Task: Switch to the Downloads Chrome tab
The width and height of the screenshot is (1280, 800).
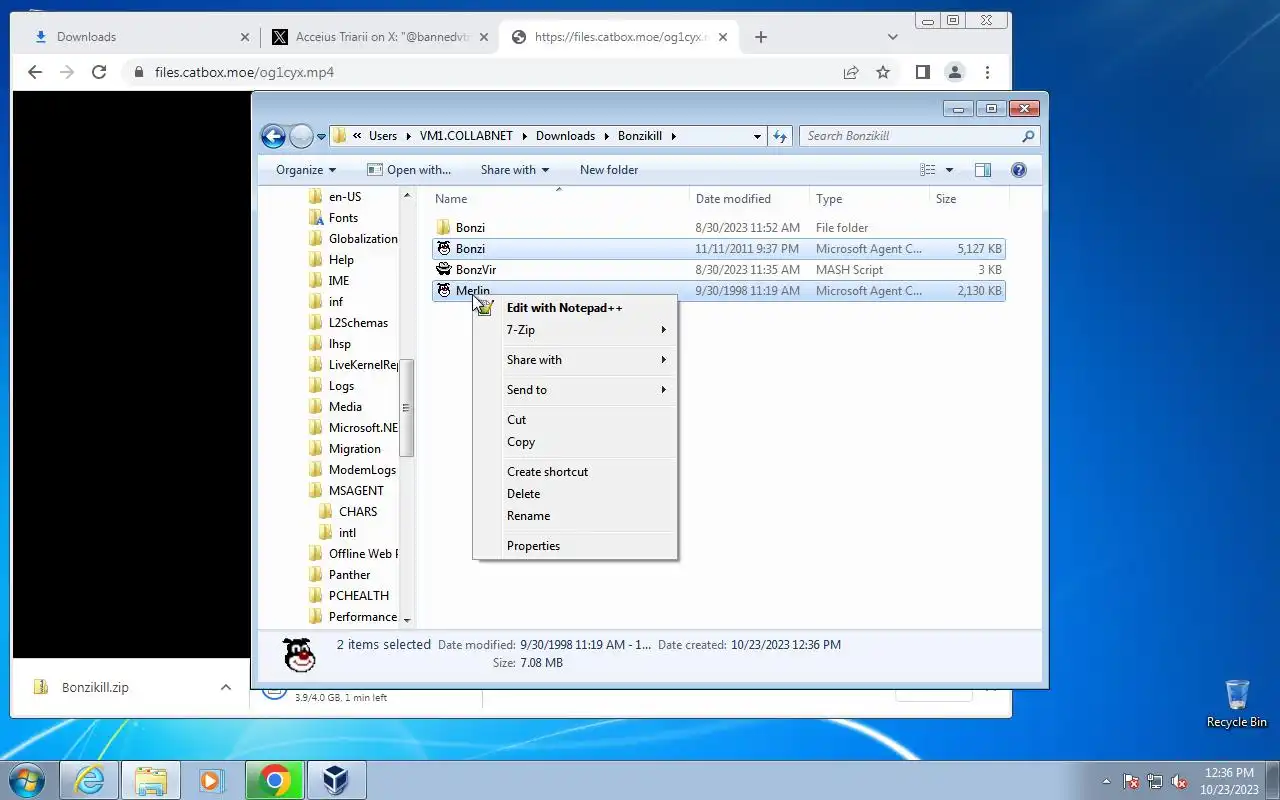Action: pos(140,37)
